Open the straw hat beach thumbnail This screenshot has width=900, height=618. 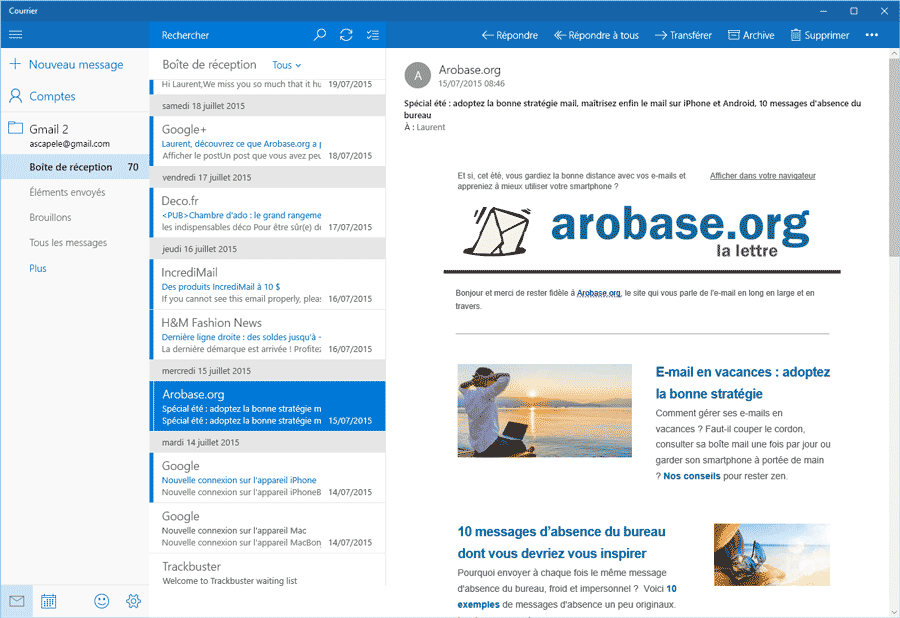[x=772, y=554]
